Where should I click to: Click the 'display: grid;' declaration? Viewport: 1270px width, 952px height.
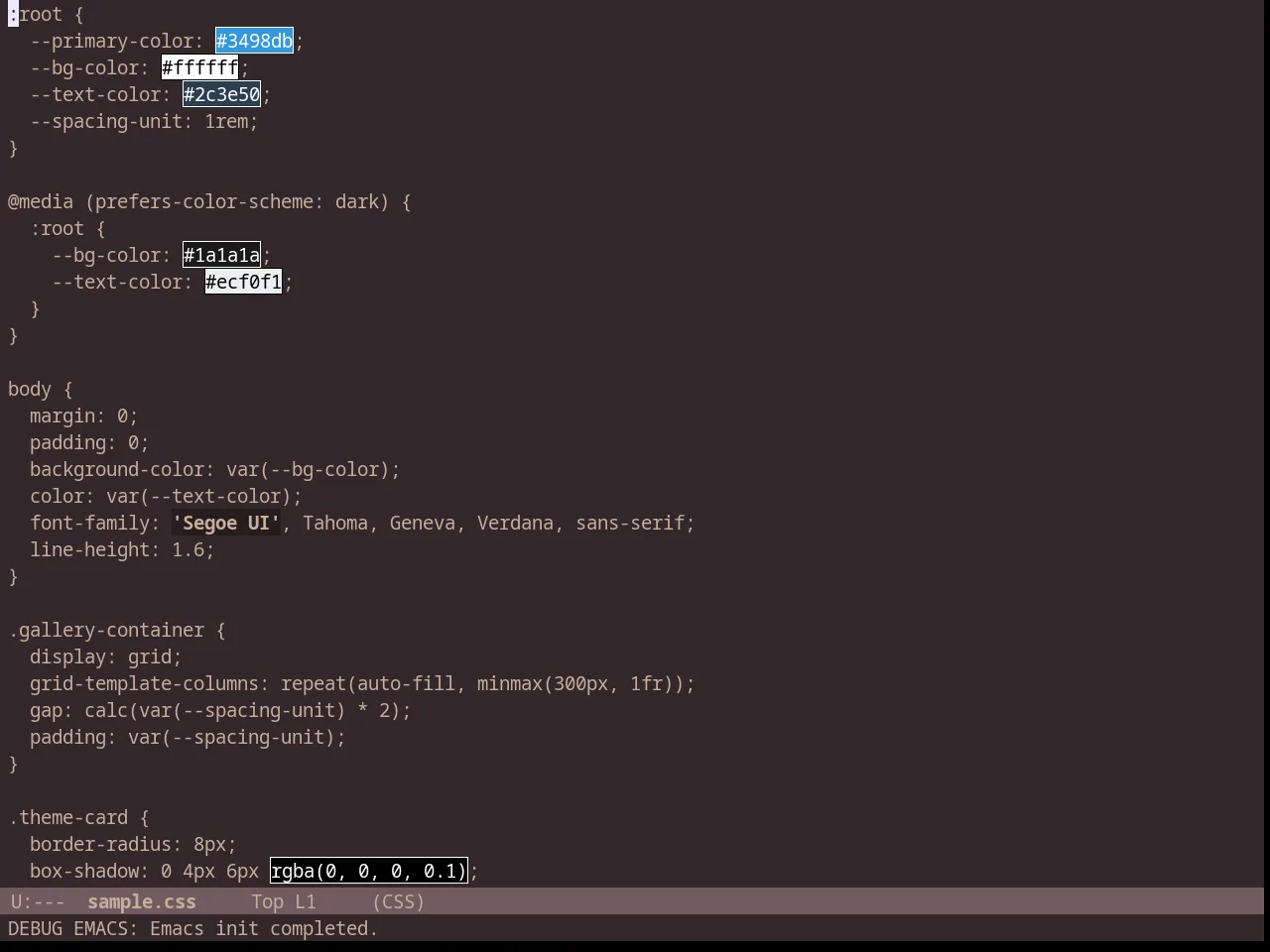[106, 656]
